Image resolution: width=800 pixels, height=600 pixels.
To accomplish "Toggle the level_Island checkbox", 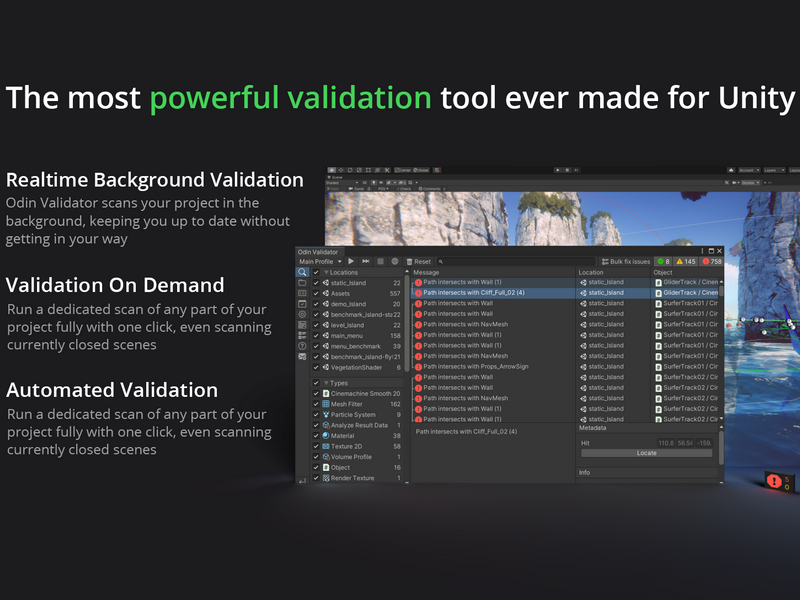I will click(316, 325).
